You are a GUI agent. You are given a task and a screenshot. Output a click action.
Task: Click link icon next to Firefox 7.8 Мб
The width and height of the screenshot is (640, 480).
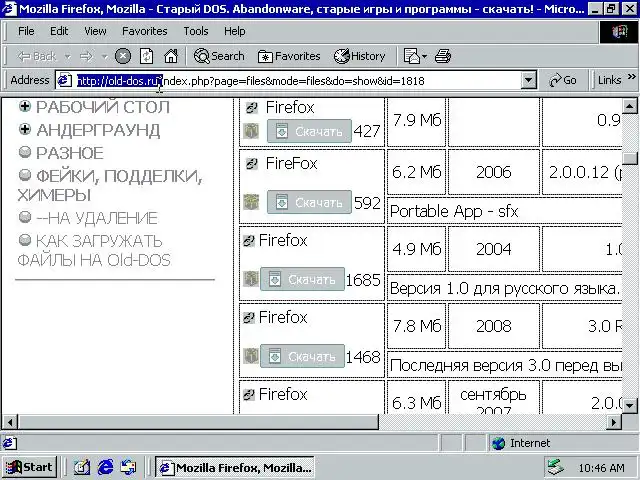click(x=249, y=318)
